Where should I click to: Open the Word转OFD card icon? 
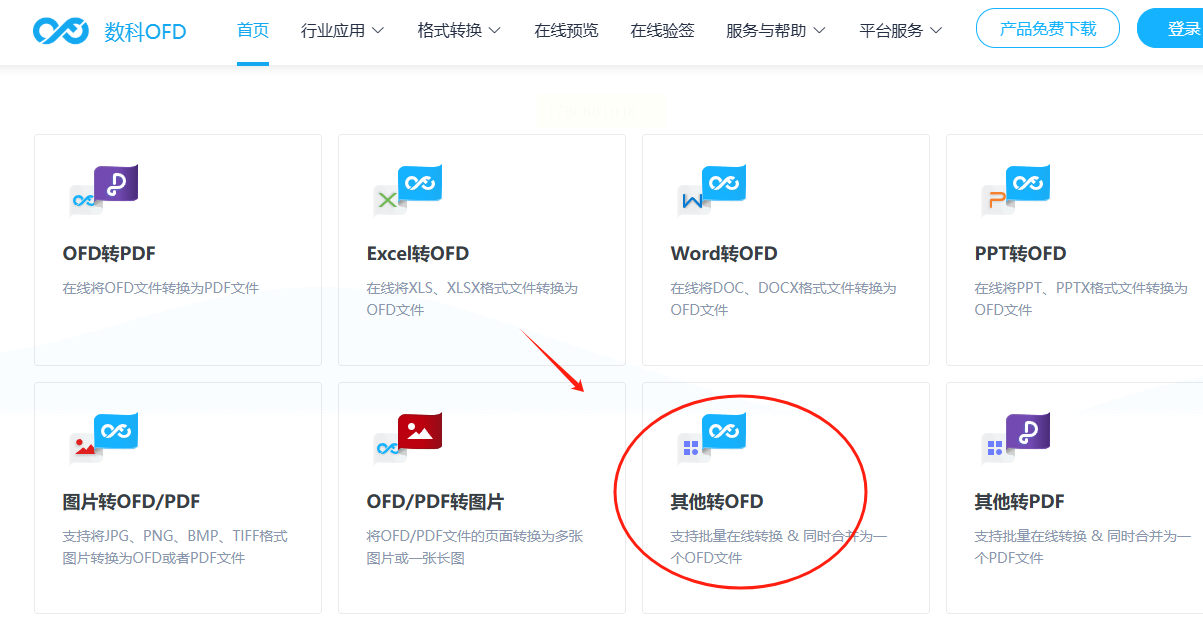tap(711, 190)
